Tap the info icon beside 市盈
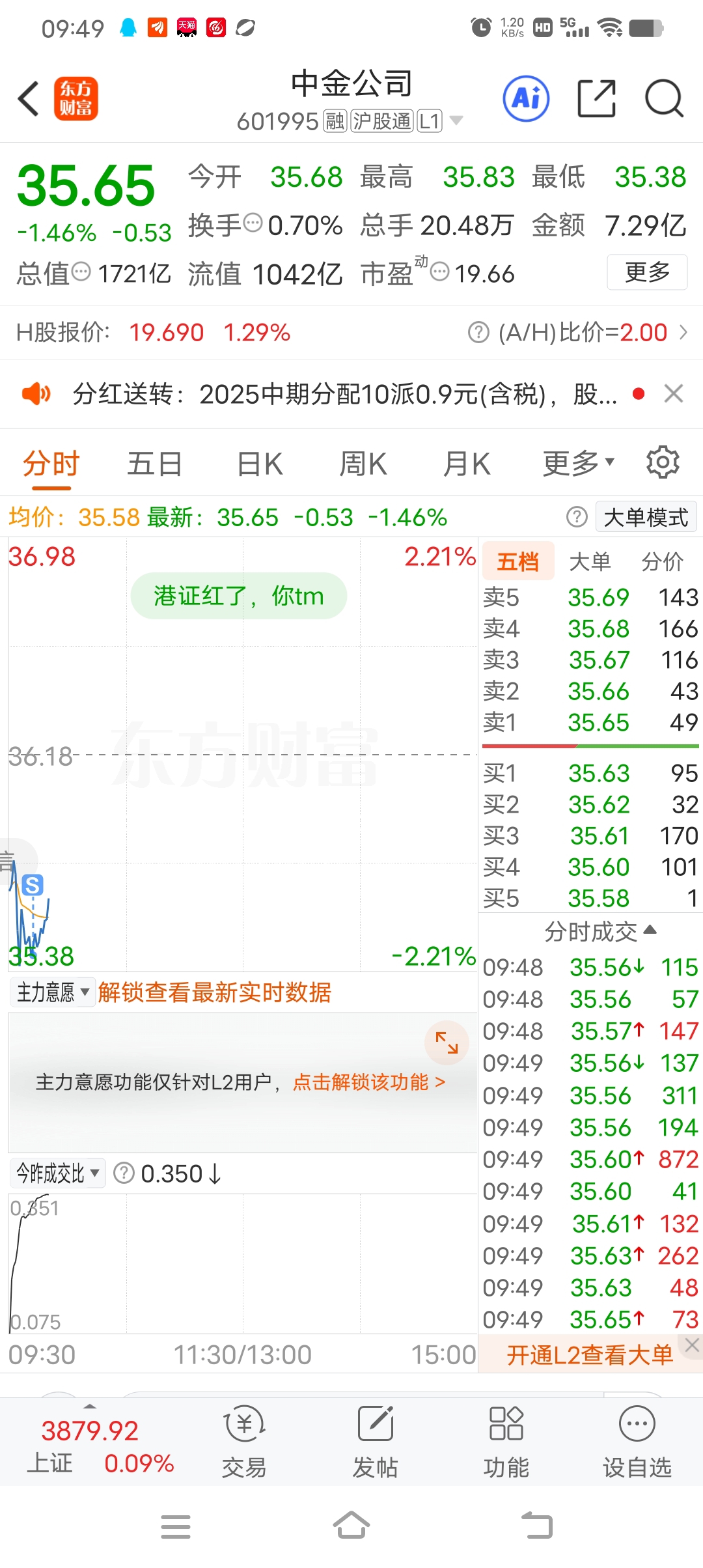703x1568 pixels. point(440,272)
